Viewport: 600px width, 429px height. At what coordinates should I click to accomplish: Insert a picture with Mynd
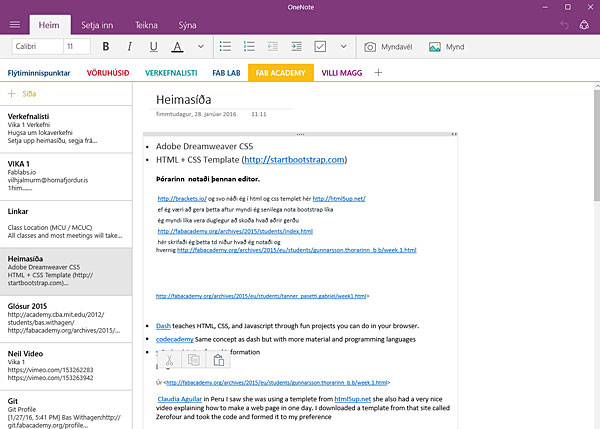point(447,47)
